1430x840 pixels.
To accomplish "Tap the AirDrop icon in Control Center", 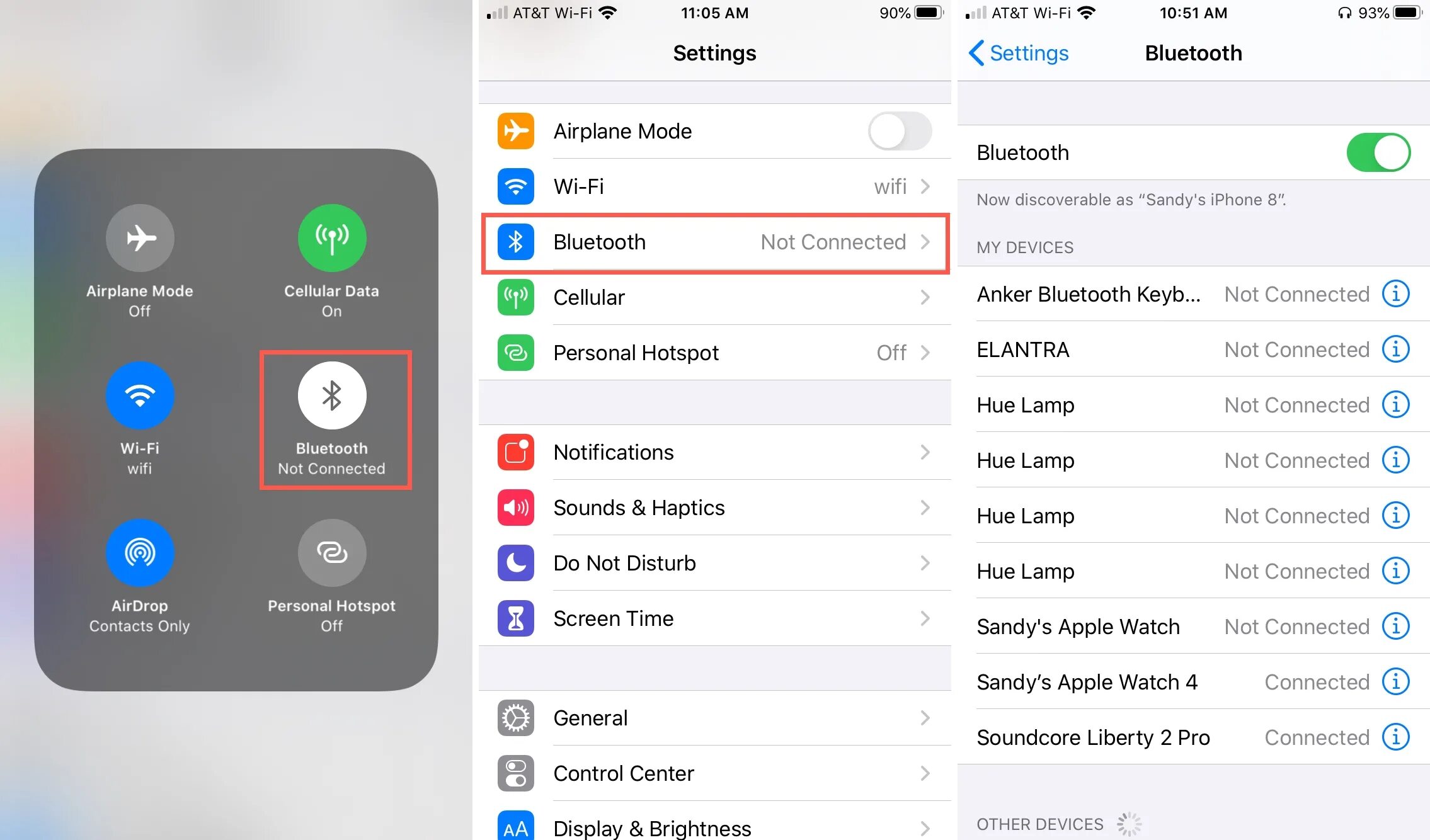I will [140, 556].
